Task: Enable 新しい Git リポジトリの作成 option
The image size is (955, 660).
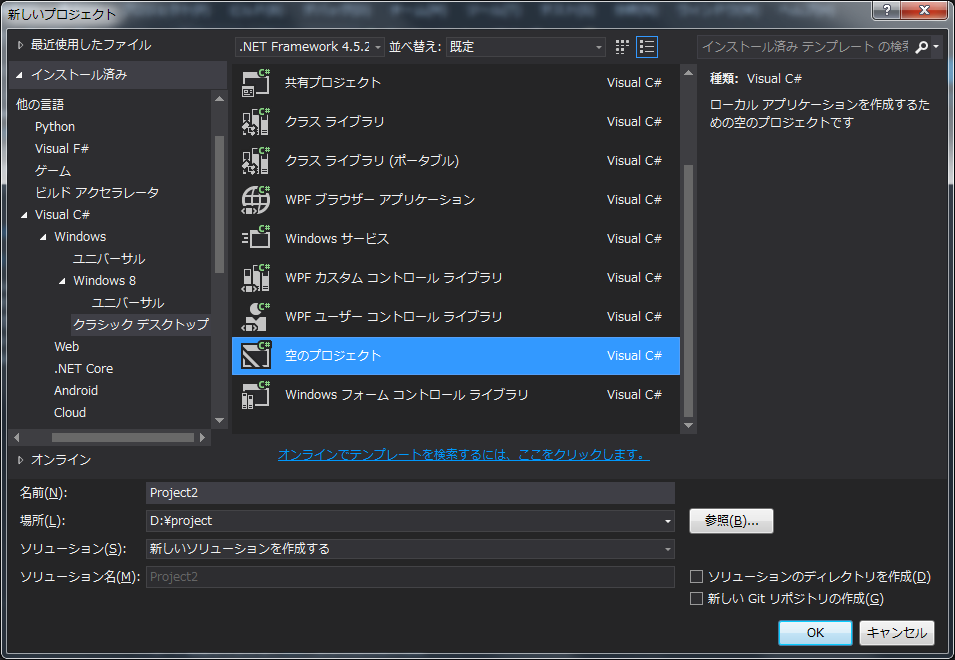Action: [x=696, y=598]
